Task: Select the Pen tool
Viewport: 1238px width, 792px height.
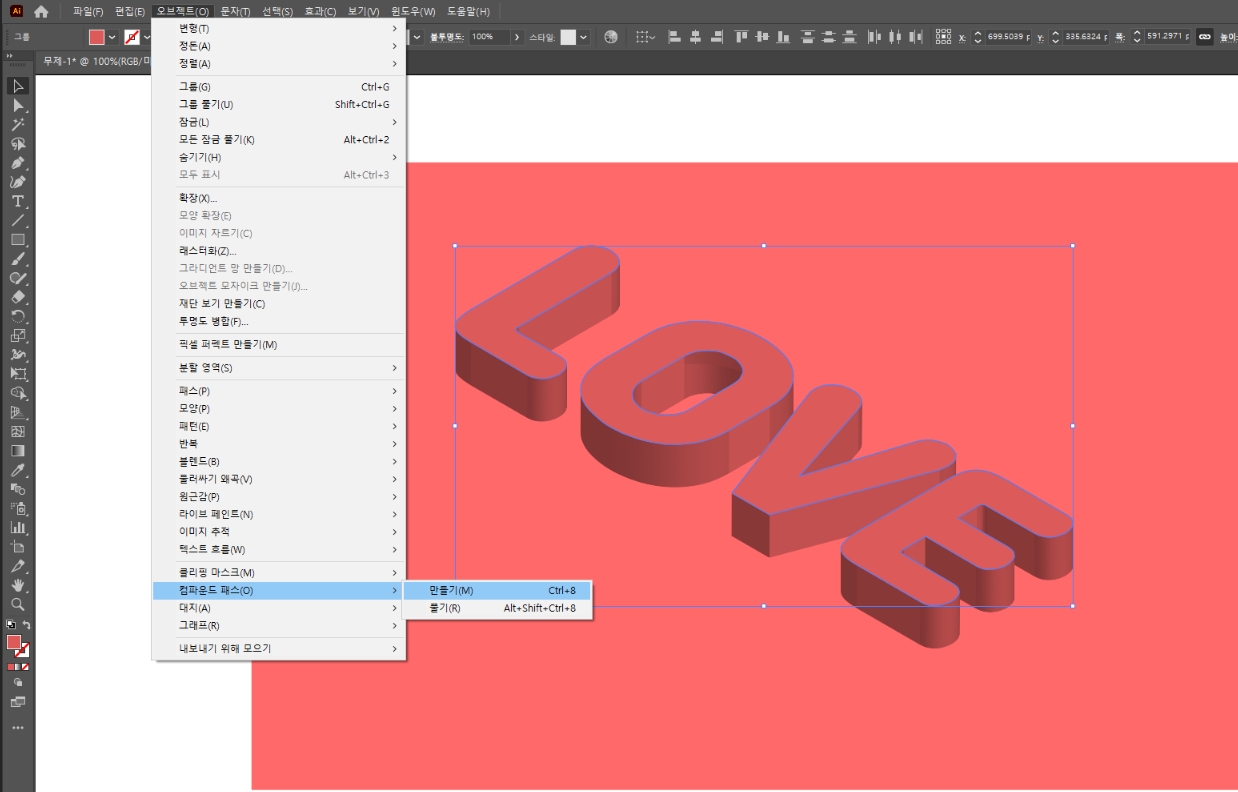Action: pos(18,162)
